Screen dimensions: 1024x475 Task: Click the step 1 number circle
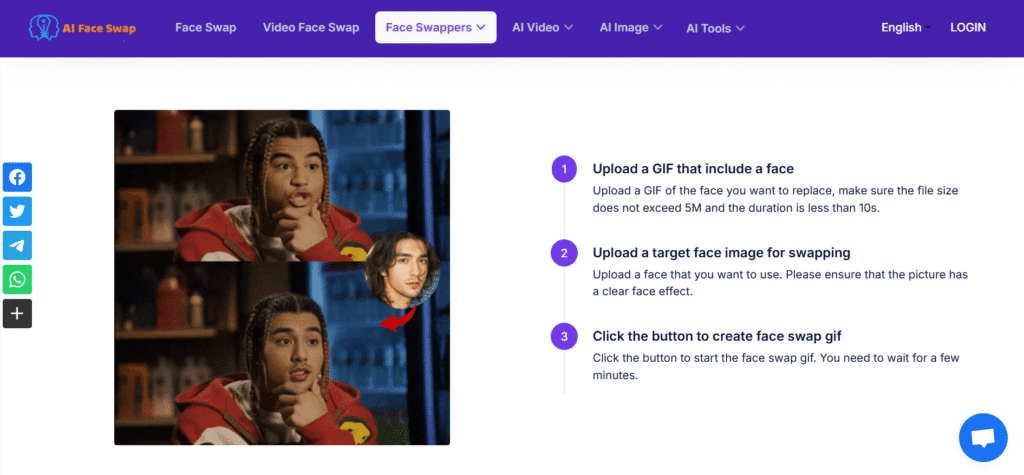564,169
